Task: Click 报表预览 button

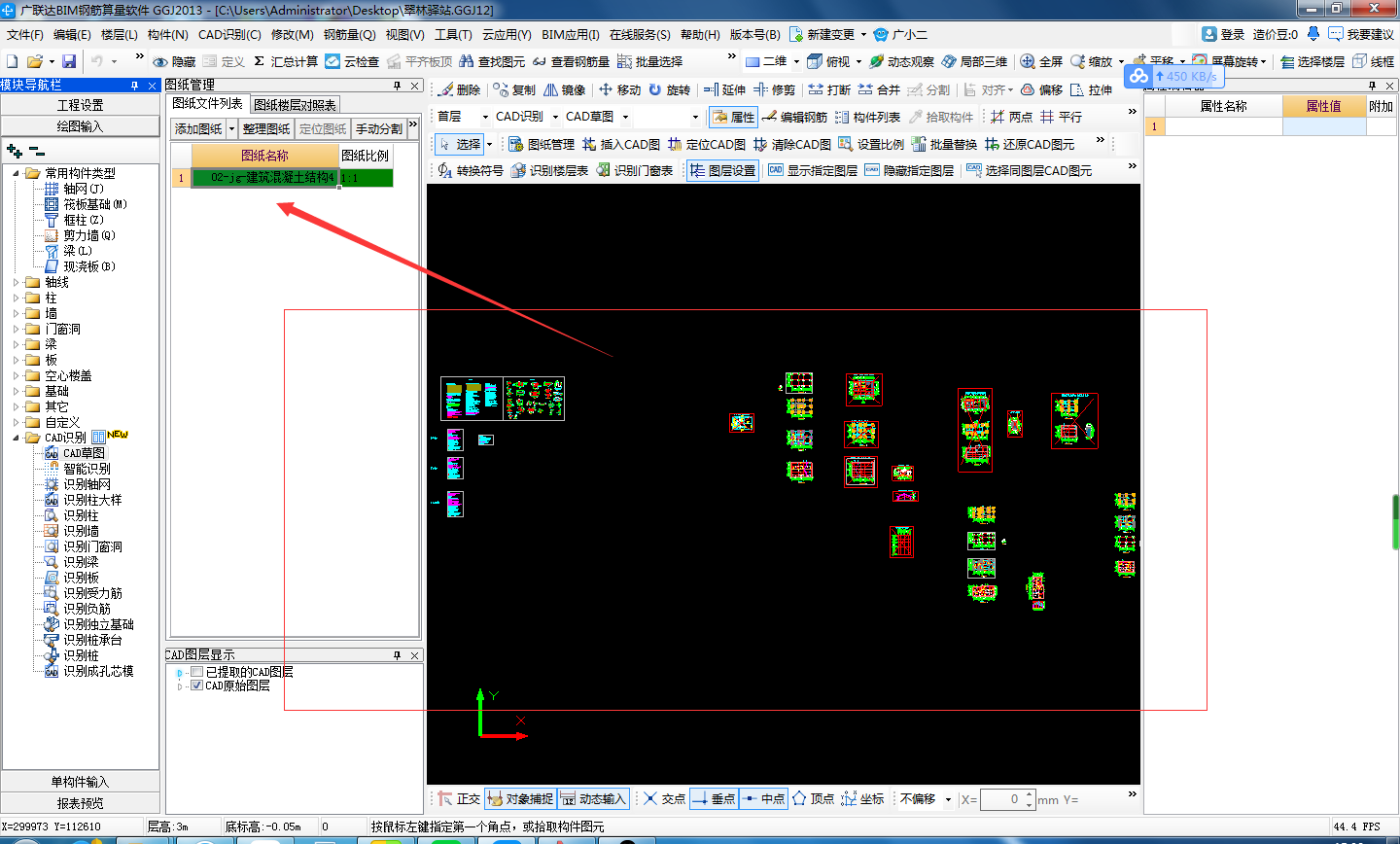Action: pos(80,803)
